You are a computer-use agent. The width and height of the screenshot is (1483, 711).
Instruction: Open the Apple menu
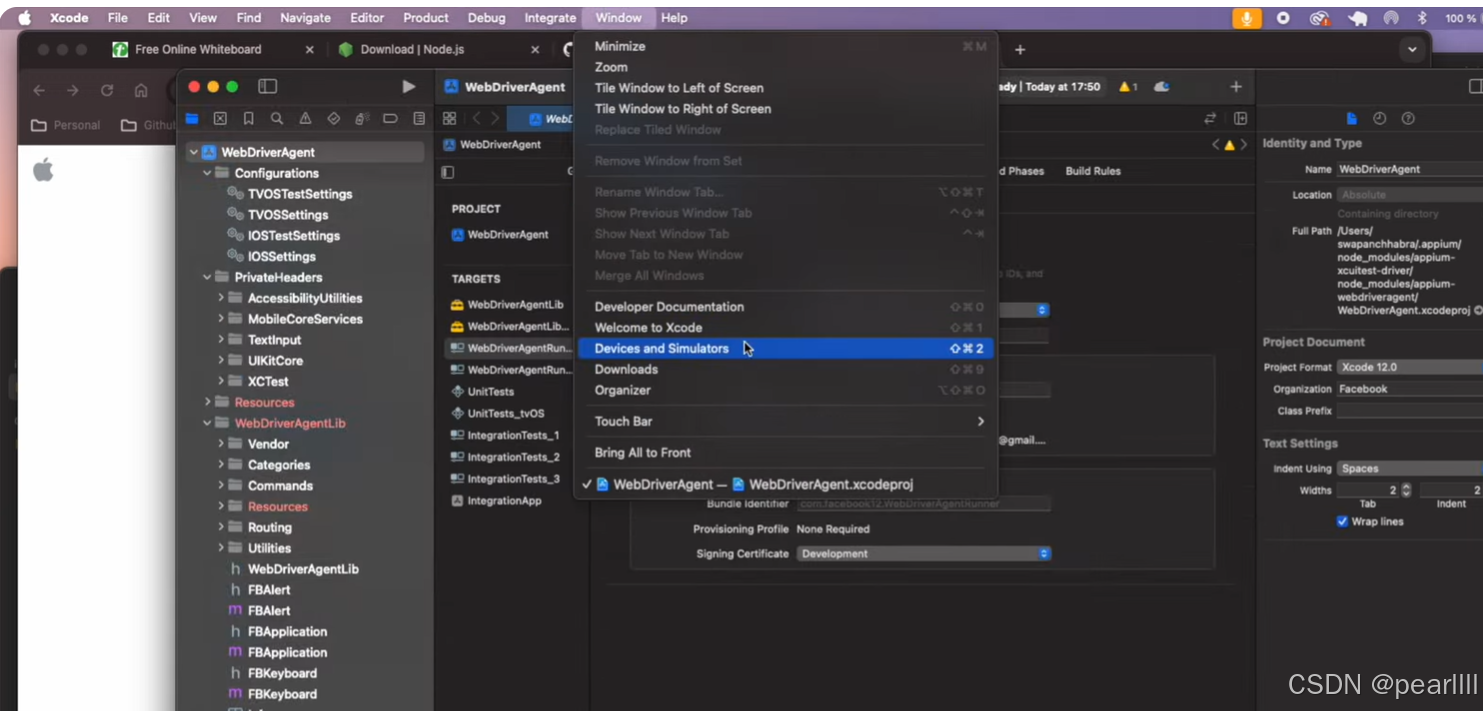click(25, 18)
